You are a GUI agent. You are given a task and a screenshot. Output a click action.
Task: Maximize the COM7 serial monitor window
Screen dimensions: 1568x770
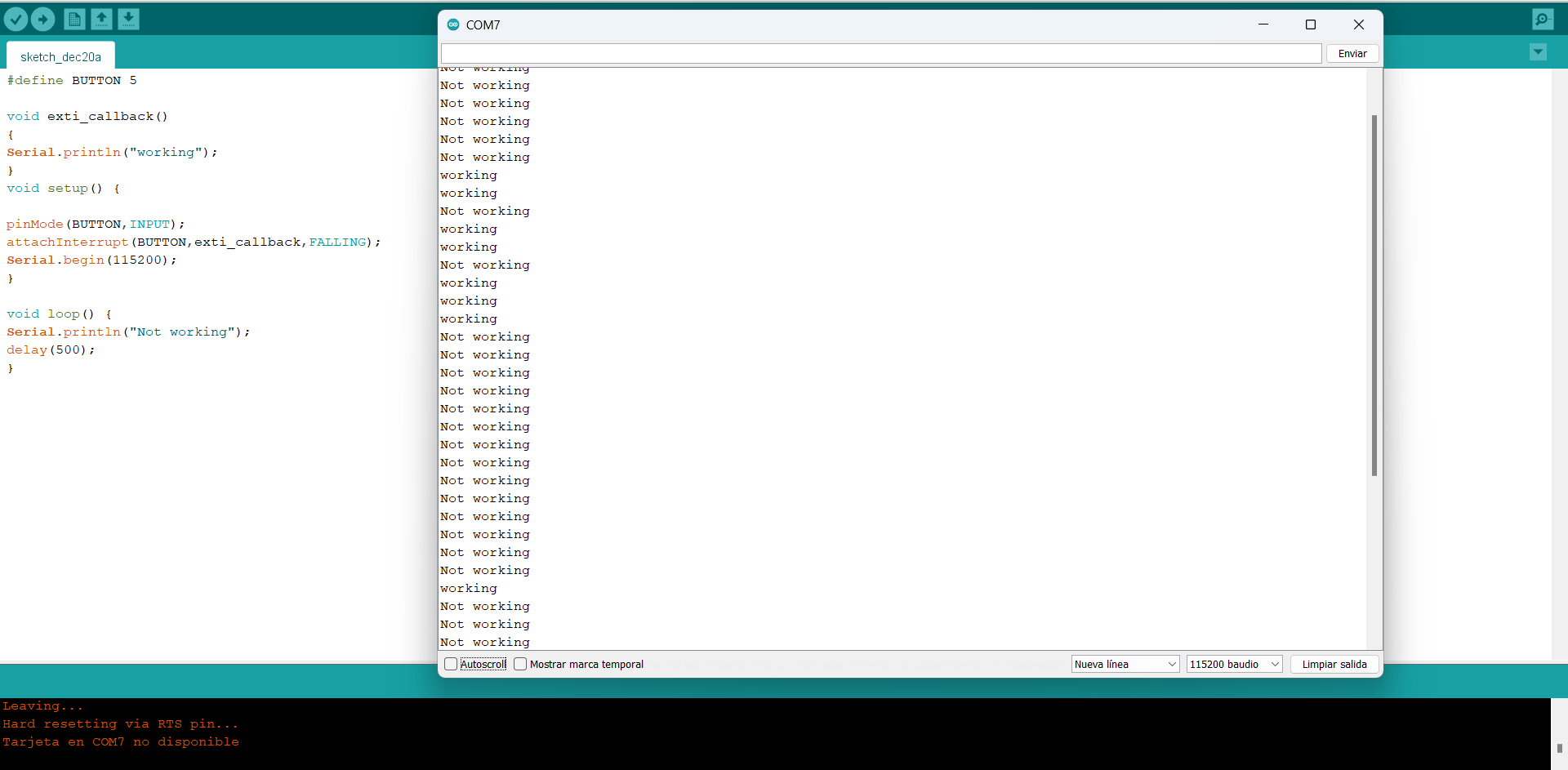[1311, 24]
